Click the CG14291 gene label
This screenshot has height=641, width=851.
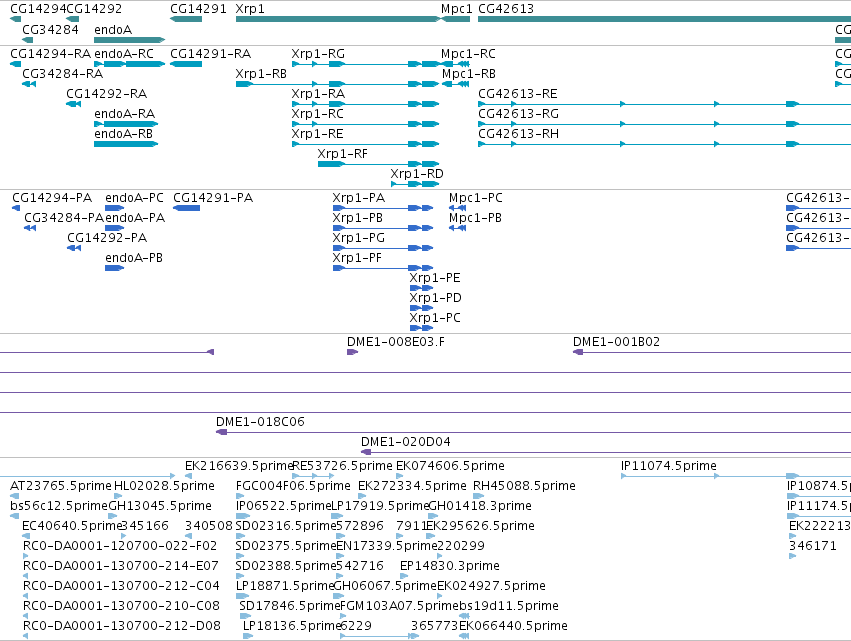point(198,9)
